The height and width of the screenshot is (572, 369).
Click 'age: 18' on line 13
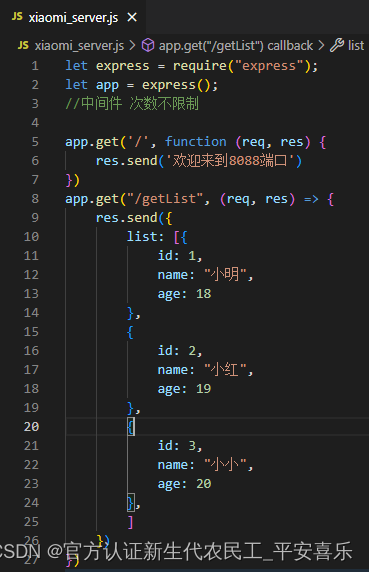click(184, 294)
